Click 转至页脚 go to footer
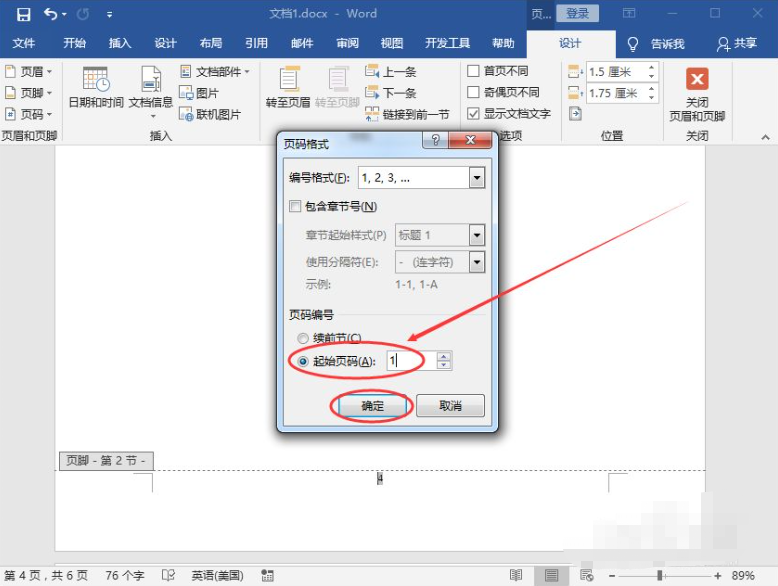Image resolution: width=778 pixels, height=586 pixels. (337, 87)
